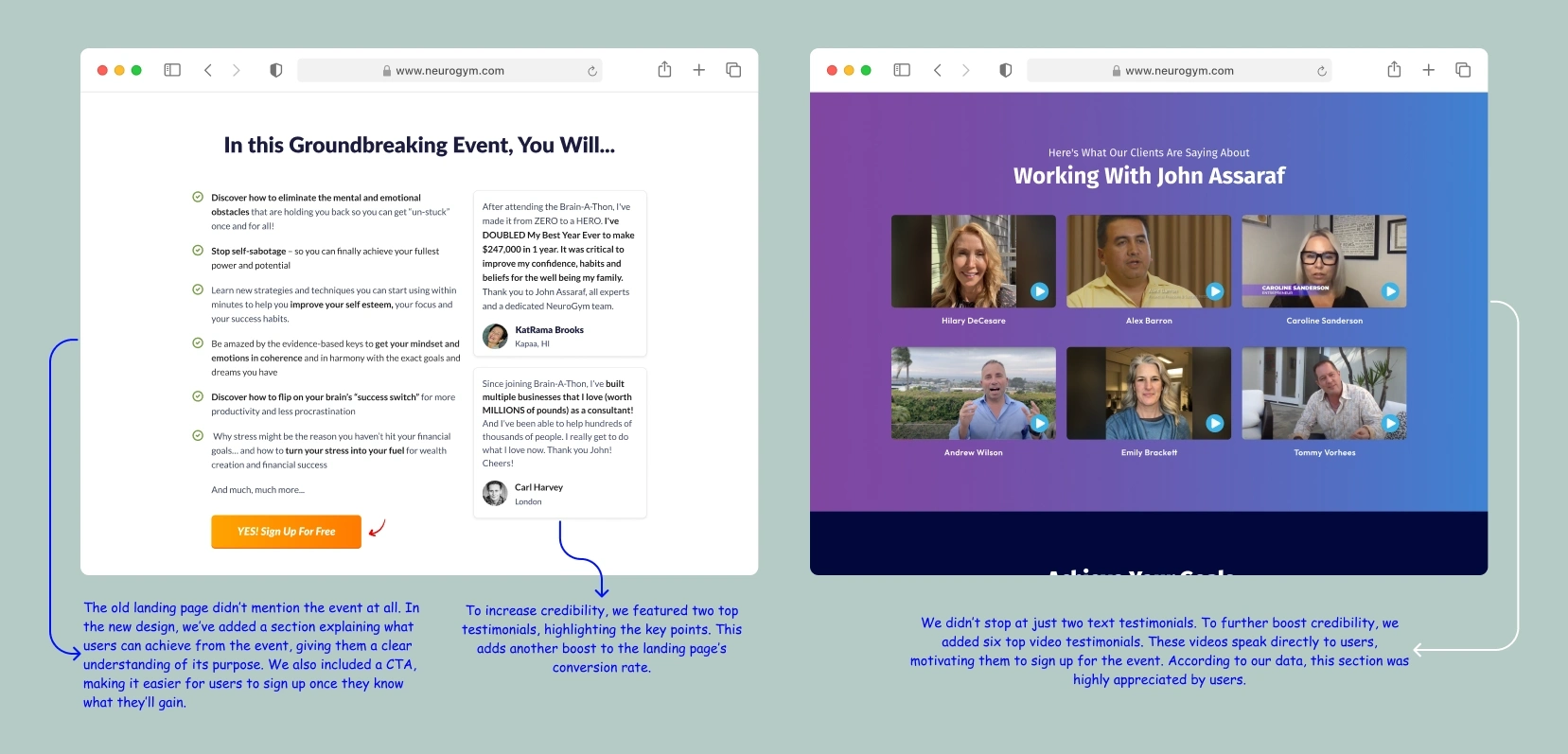Click checkmark icon beside flip on your brain's success switch
This screenshot has width=1568, height=754.
point(198,396)
